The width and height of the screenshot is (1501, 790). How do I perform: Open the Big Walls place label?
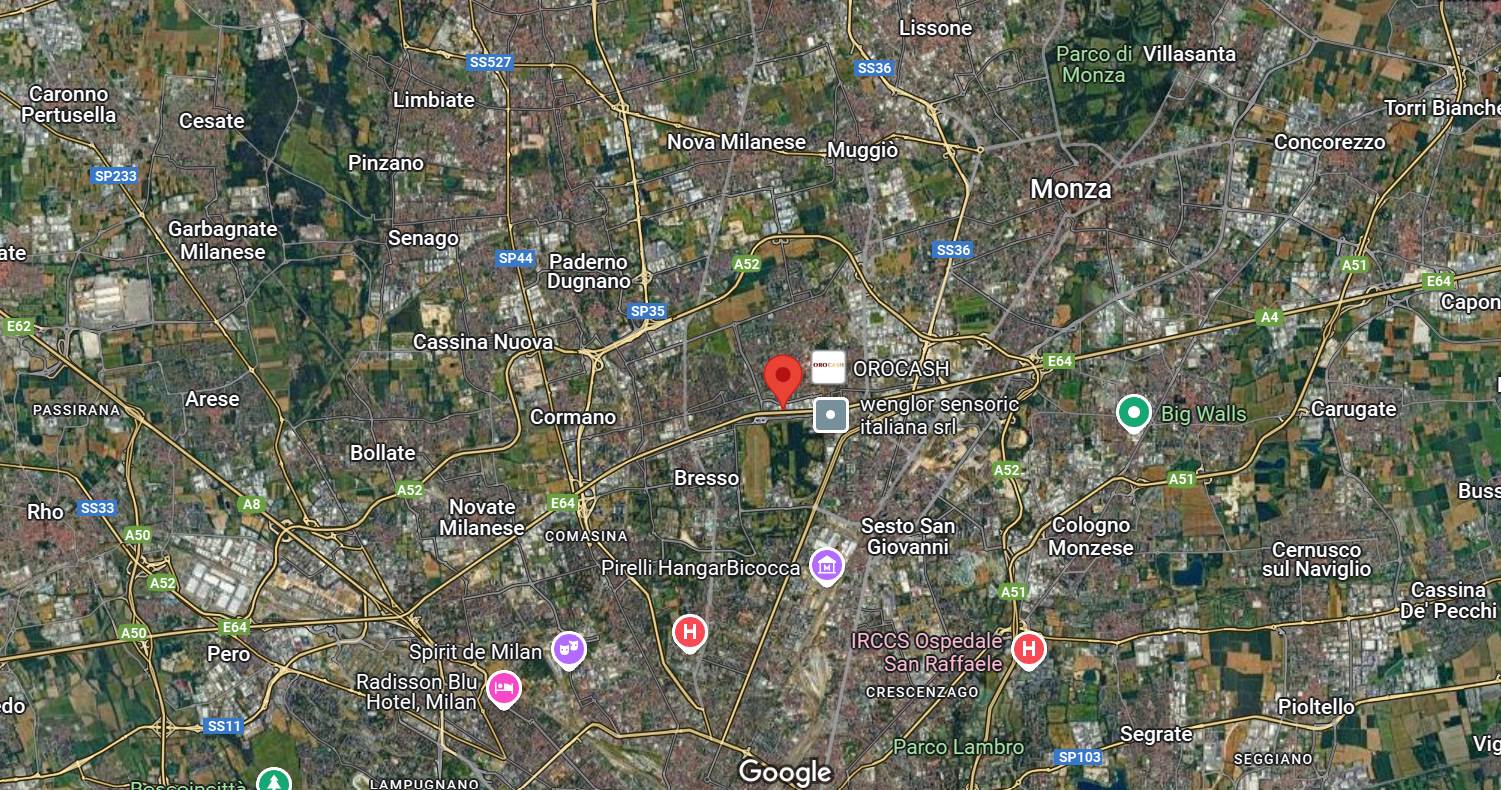pyautogui.click(x=1204, y=414)
